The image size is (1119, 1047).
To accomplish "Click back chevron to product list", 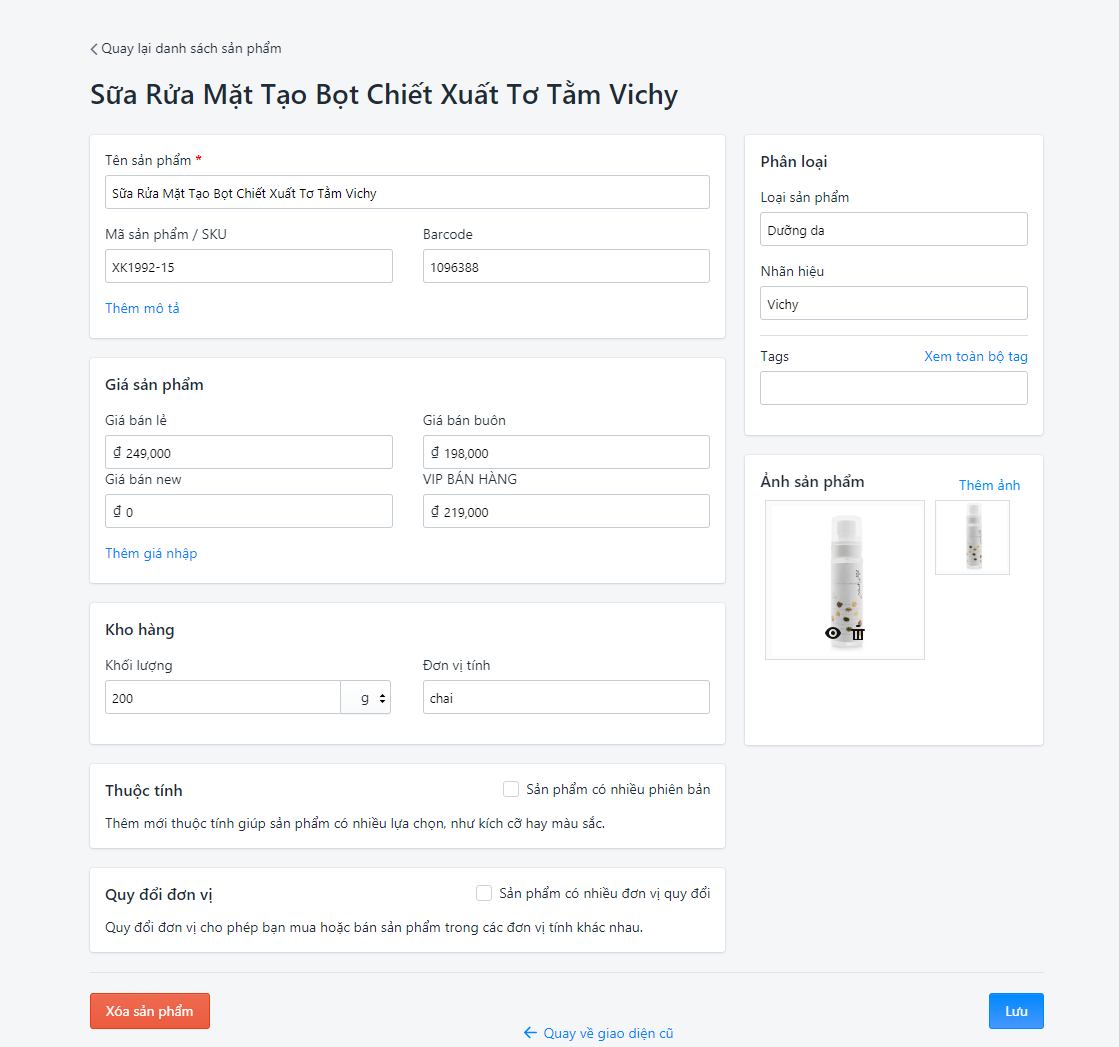I will coord(93,49).
